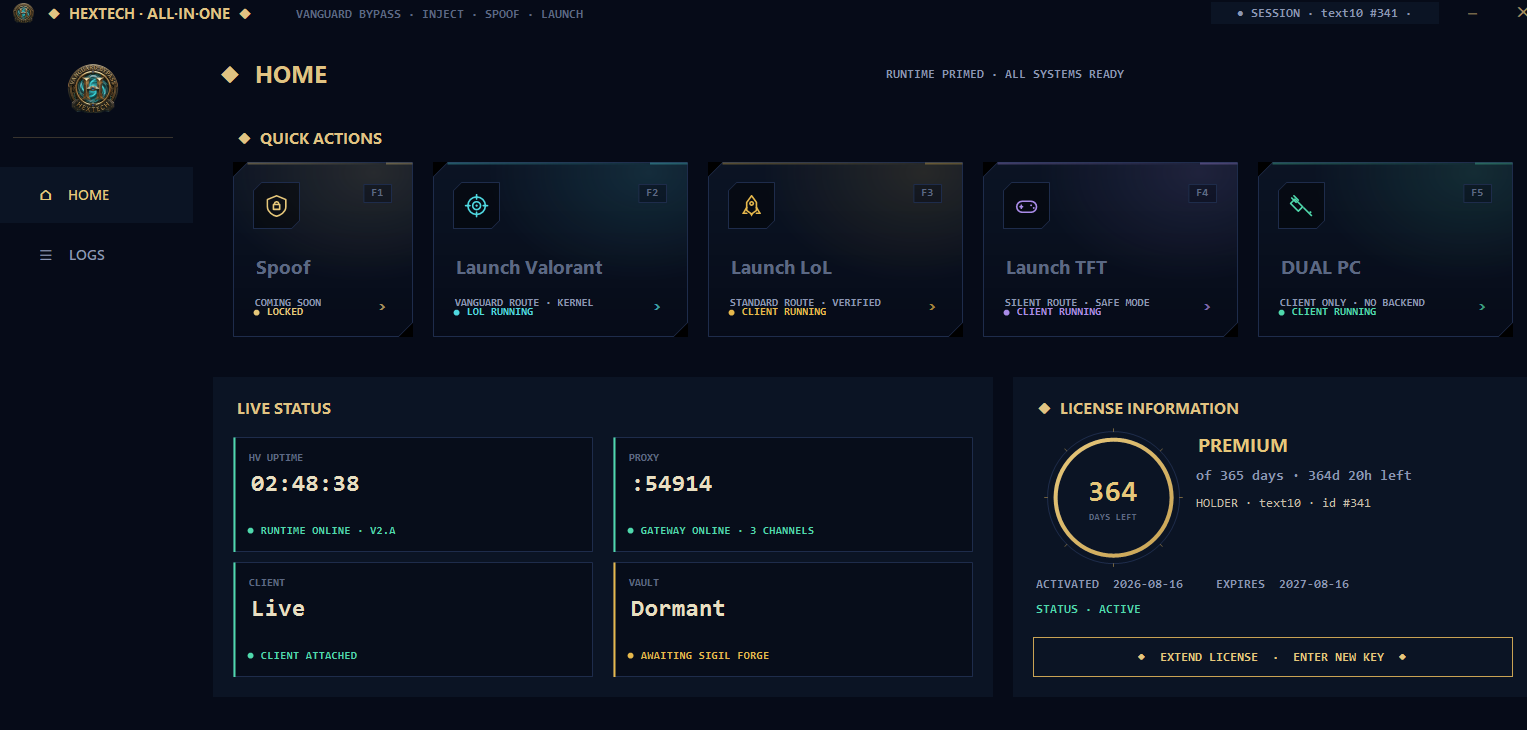Click the crosshair icon on Launch Valorant card
This screenshot has height=730, width=1527.
[477, 206]
